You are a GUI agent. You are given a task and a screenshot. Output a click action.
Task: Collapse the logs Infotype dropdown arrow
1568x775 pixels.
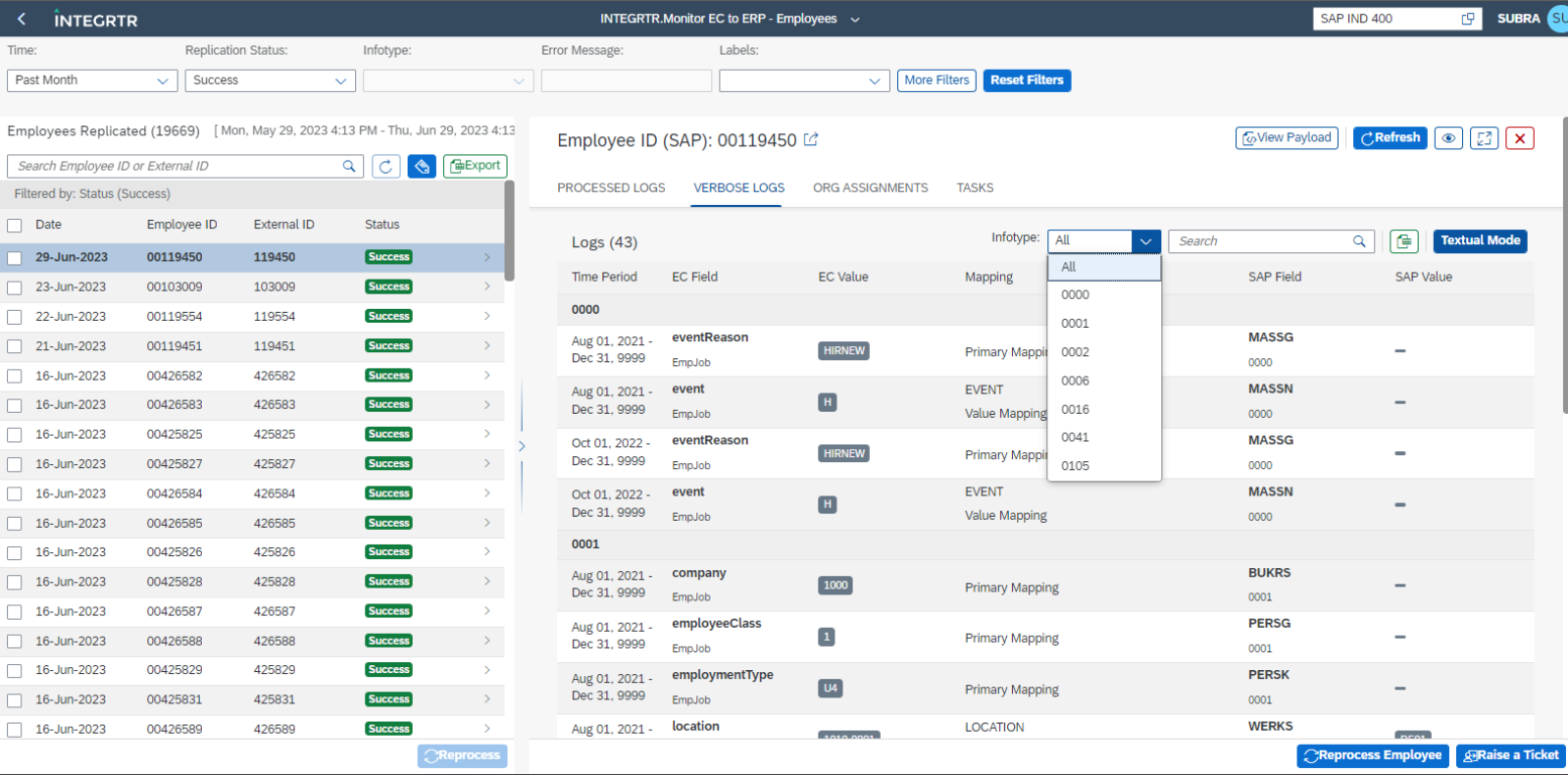(x=1146, y=241)
